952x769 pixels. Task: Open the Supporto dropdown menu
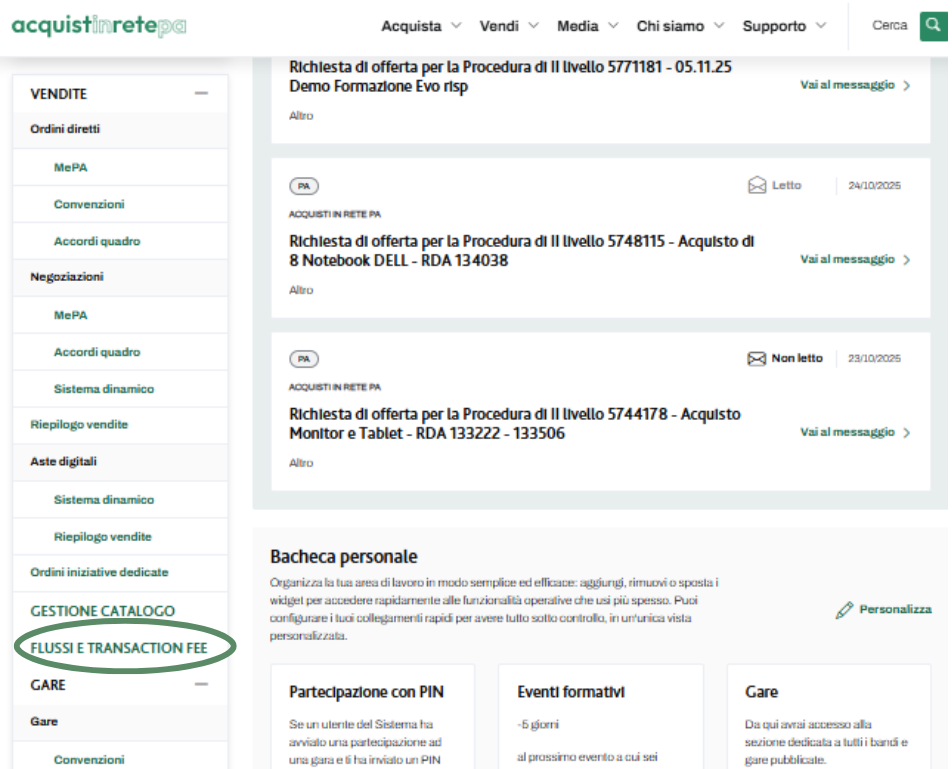[784, 26]
